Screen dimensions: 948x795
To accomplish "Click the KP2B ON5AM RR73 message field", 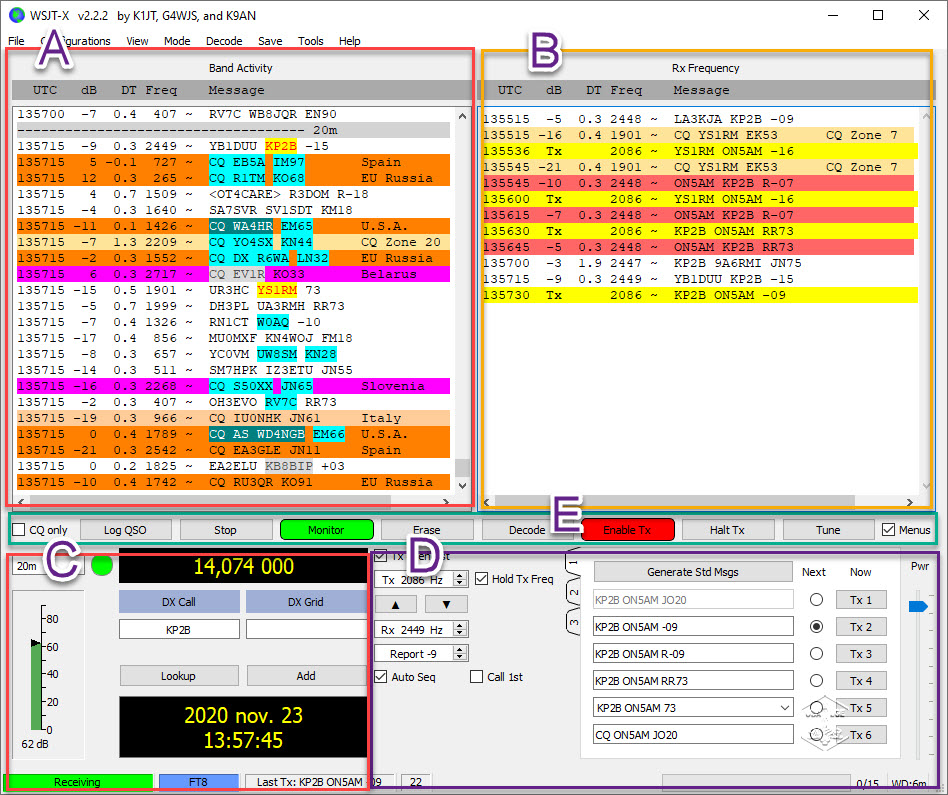I will tap(693, 681).
